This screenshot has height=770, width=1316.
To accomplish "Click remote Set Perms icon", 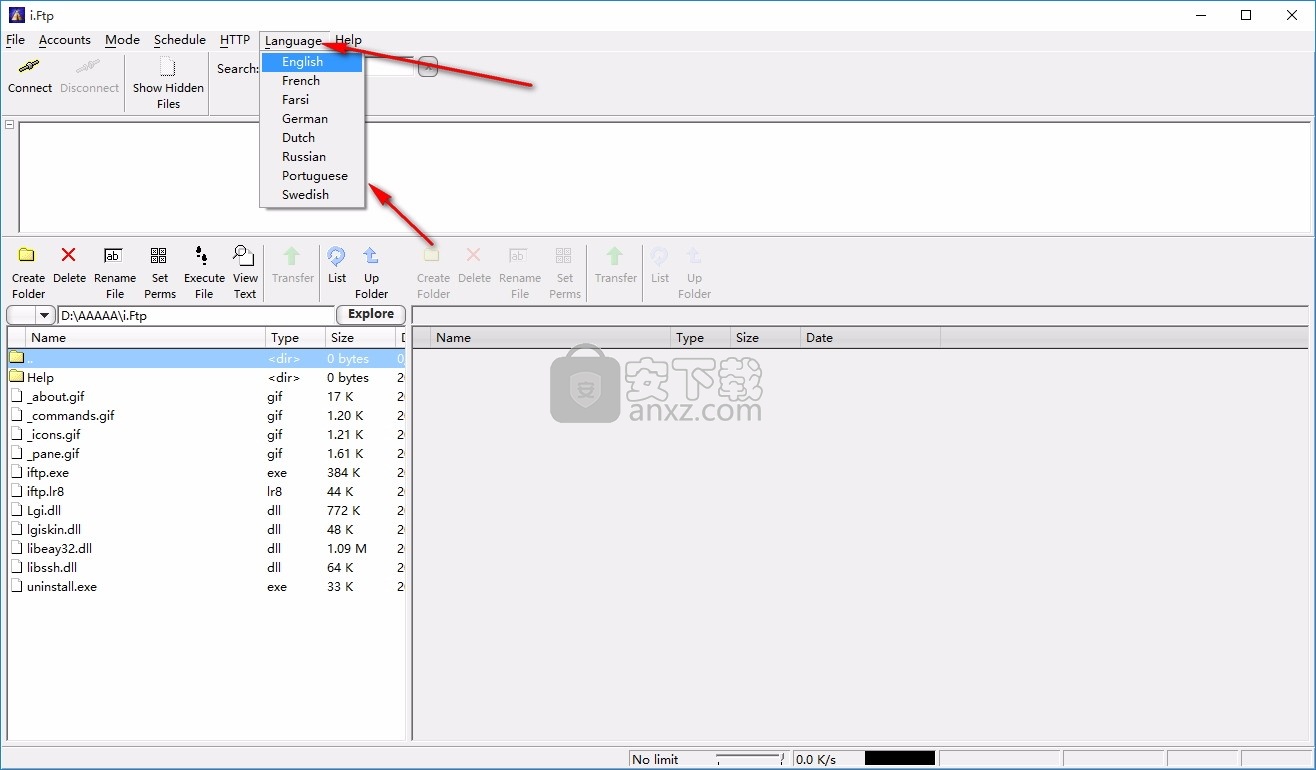I will [x=564, y=255].
